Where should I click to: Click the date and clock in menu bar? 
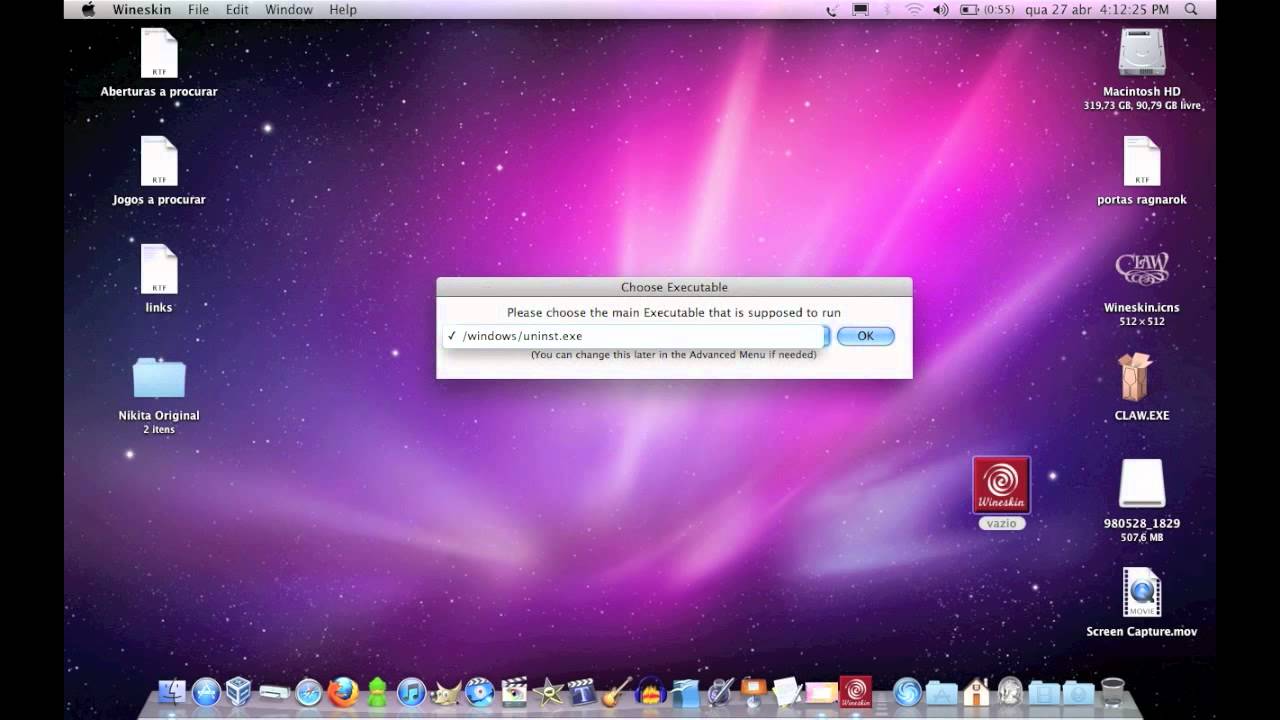[x=1097, y=9]
